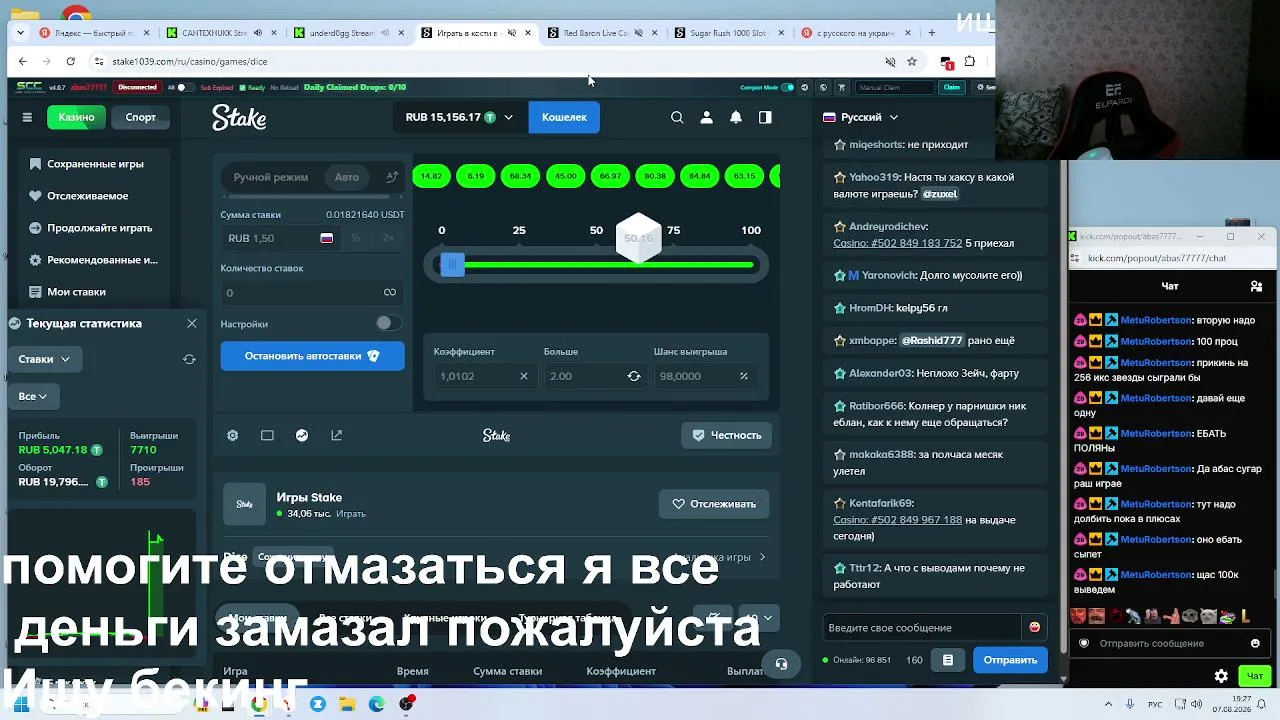This screenshot has width=1280, height=720.
Task: Expand the Все filter dropdown
Action: [33, 396]
